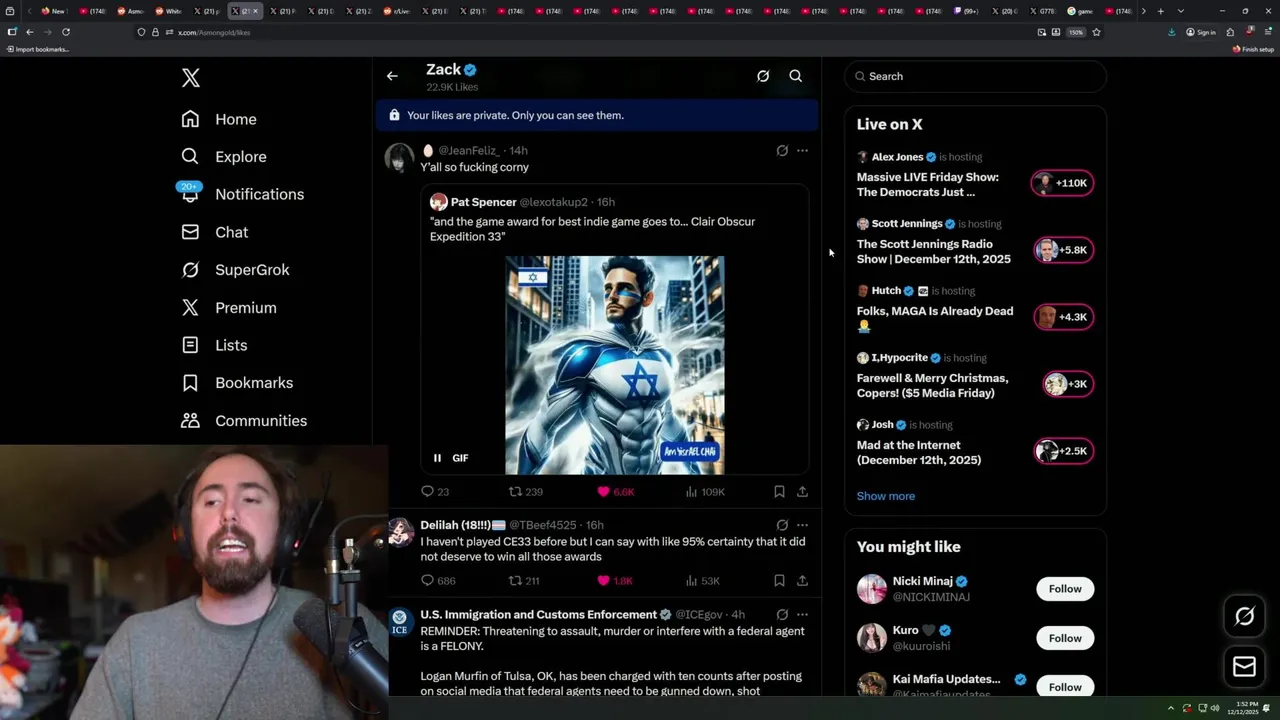This screenshot has width=1280, height=720.
Task: Bookmark this page with the star icon
Action: point(1096,32)
